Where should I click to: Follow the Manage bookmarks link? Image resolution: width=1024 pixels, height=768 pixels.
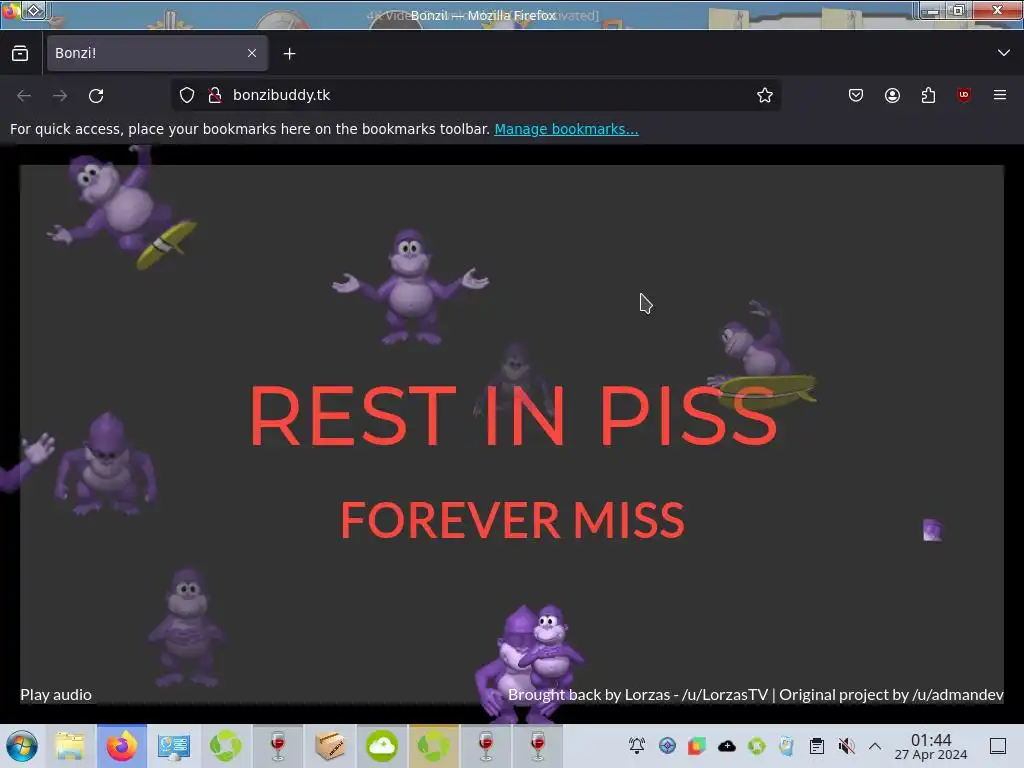(x=566, y=129)
